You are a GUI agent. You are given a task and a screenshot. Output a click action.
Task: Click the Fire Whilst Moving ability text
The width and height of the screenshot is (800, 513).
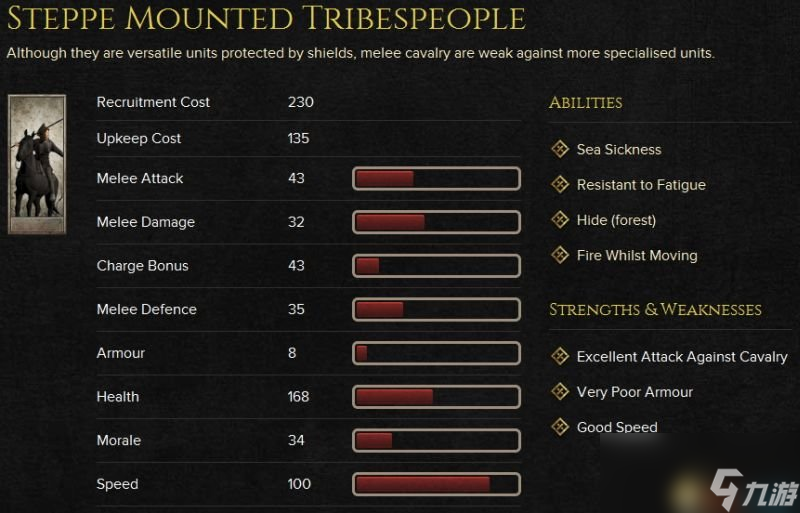click(x=637, y=255)
